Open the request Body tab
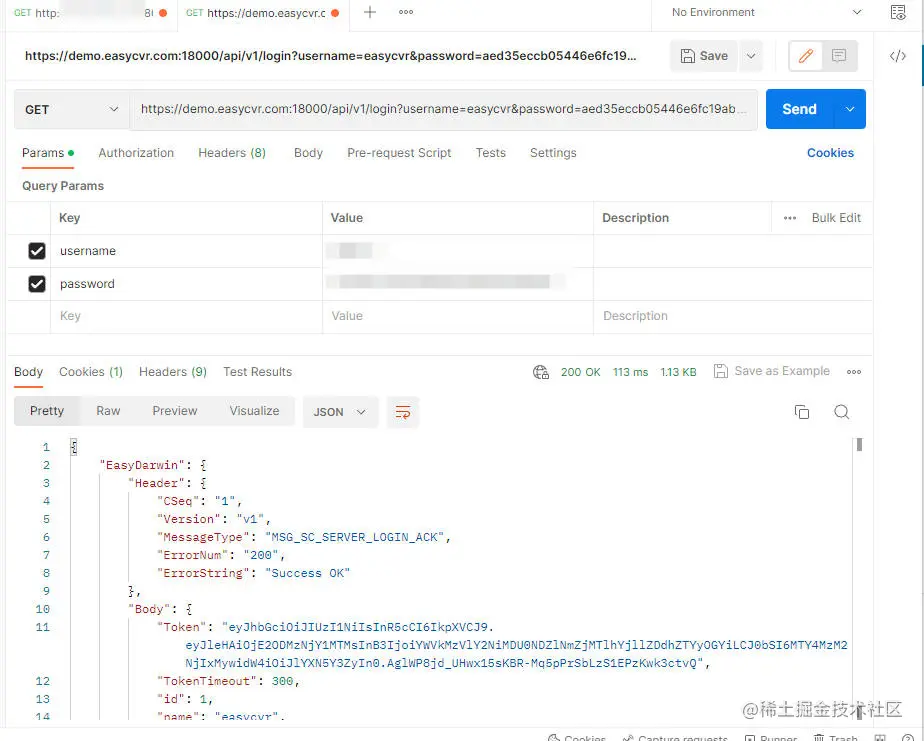The width and height of the screenshot is (924, 741). coord(308,153)
